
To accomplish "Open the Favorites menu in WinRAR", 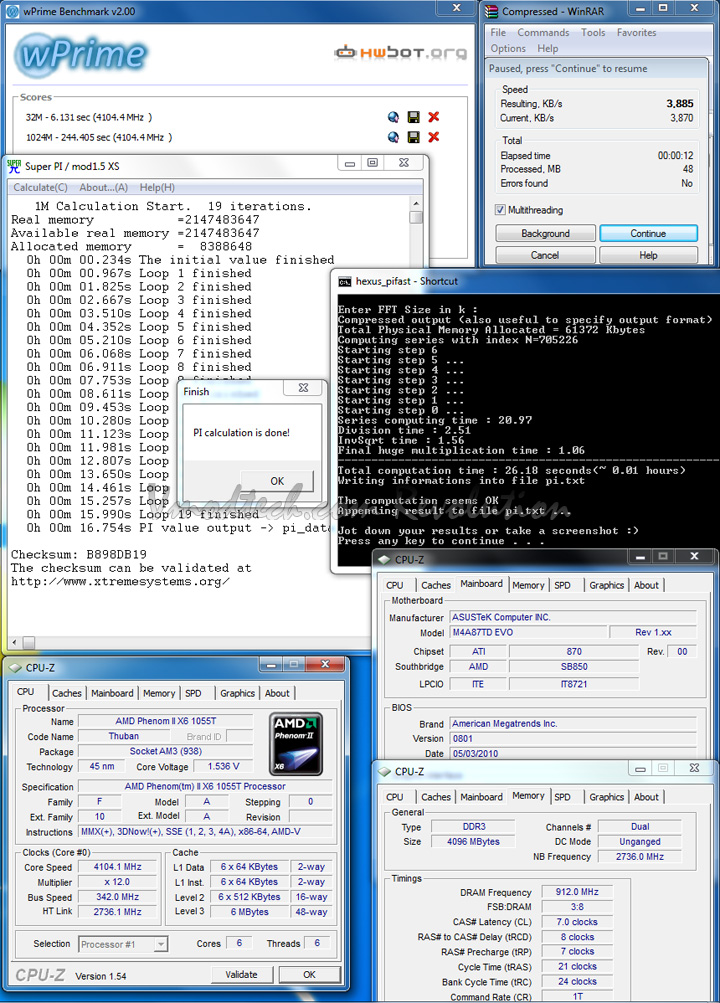I will pyautogui.click(x=636, y=33).
